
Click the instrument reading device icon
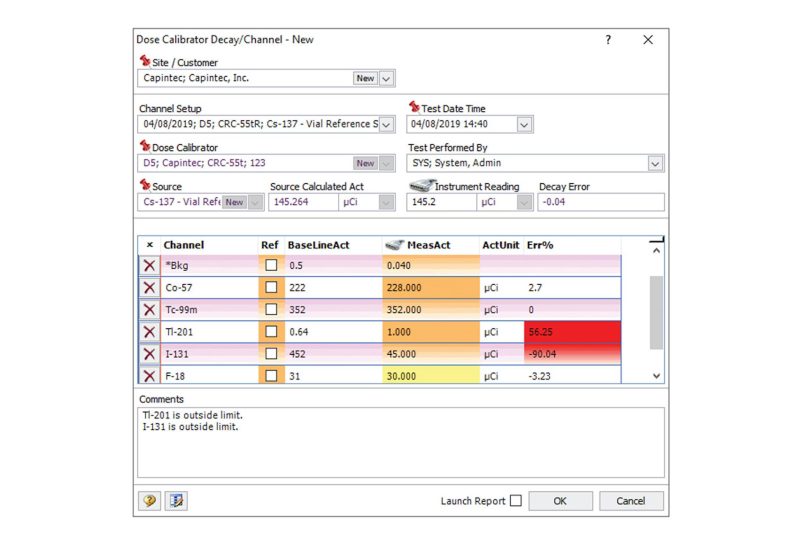pyautogui.click(x=421, y=186)
